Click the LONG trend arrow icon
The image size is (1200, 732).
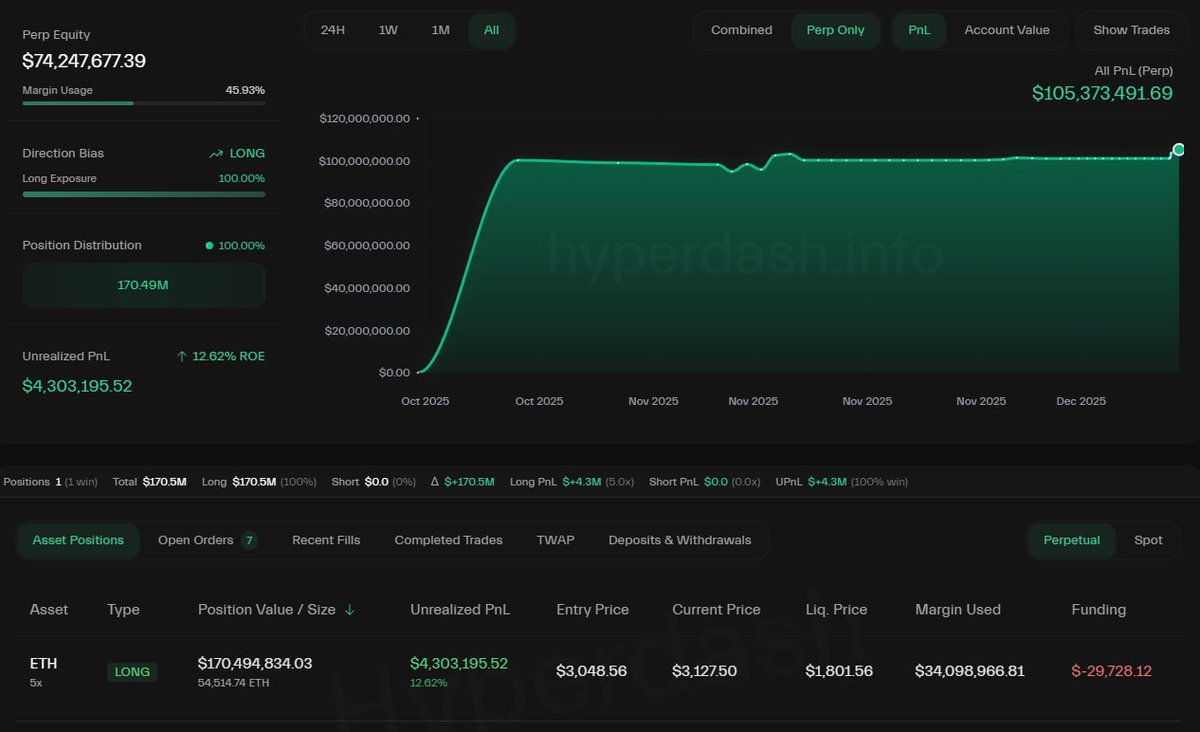216,154
